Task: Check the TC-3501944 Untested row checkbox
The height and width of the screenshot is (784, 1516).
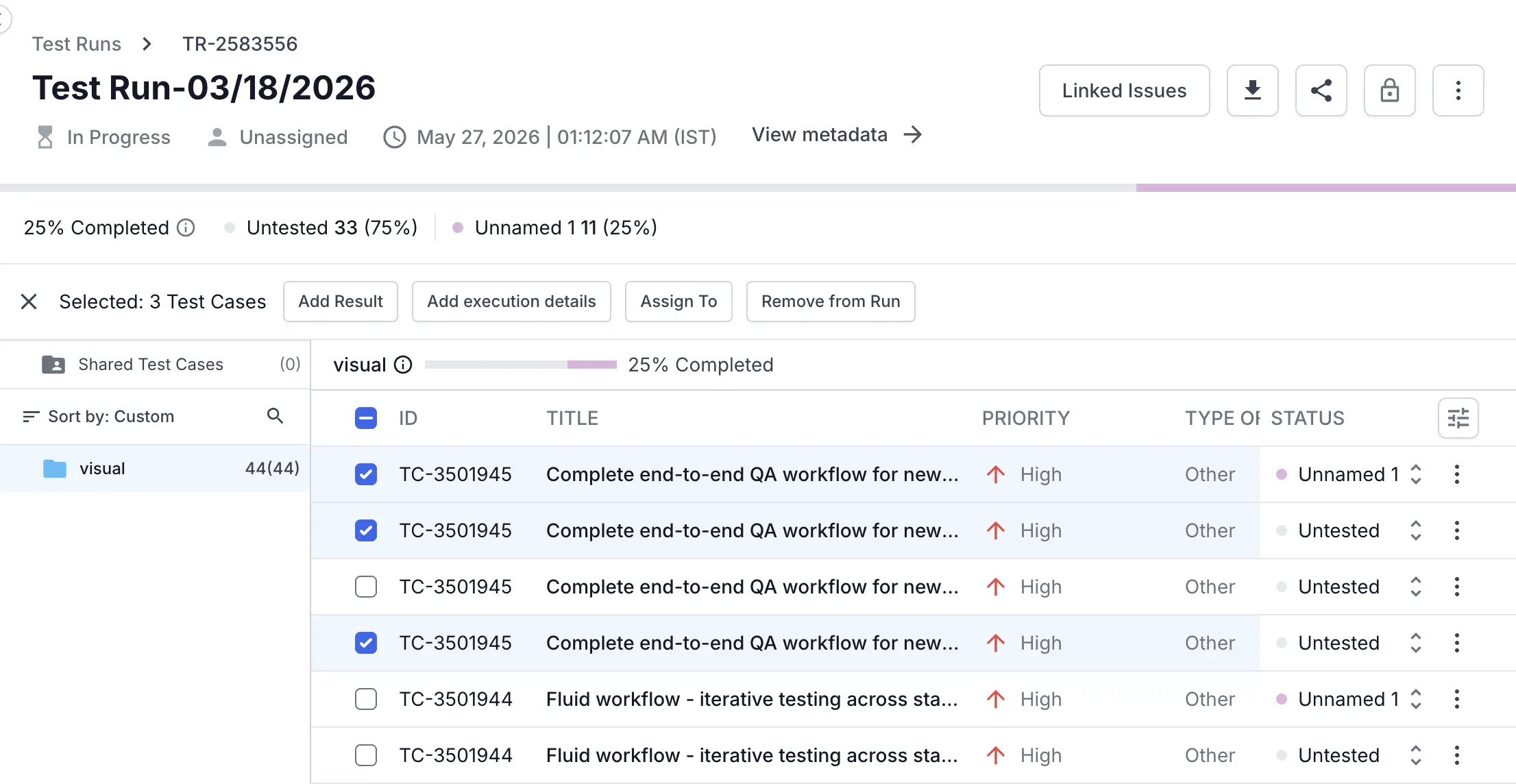Action: pos(366,755)
